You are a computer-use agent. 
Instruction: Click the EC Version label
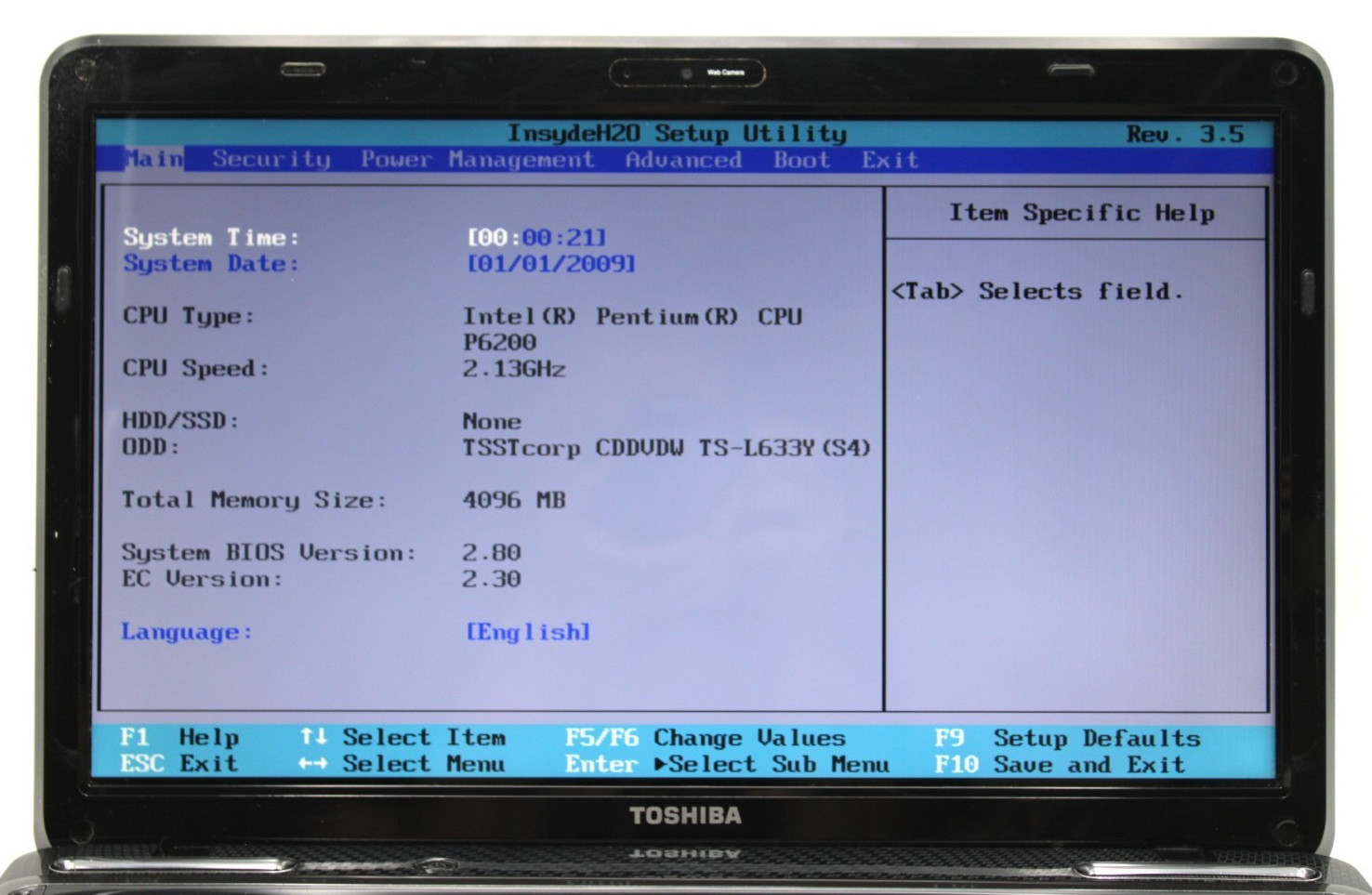(203, 579)
